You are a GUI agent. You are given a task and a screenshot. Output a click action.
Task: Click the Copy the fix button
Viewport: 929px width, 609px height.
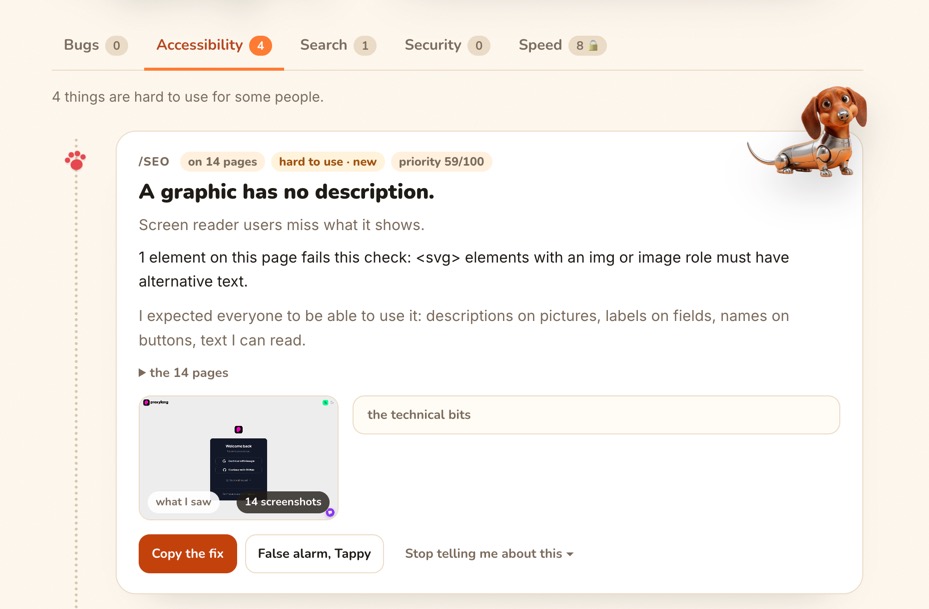[188, 554]
